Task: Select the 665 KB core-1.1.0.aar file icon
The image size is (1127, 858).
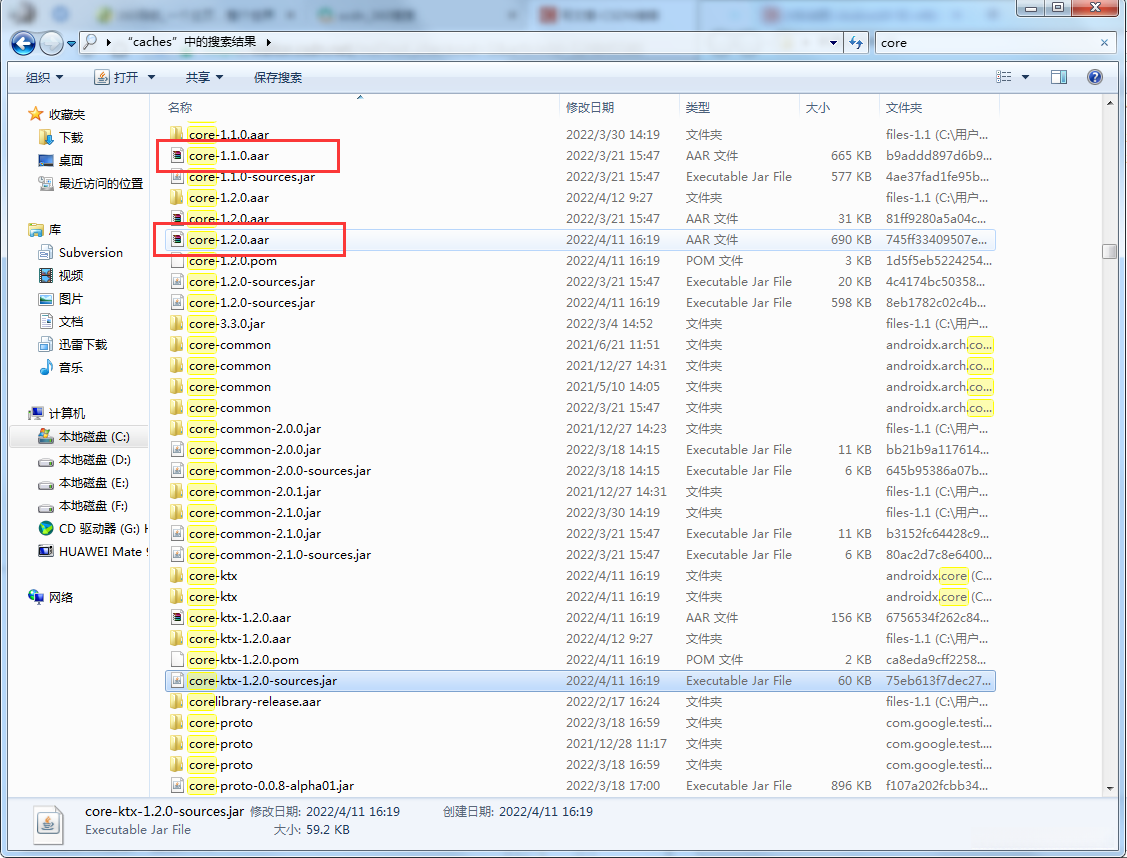Action: [x=177, y=155]
